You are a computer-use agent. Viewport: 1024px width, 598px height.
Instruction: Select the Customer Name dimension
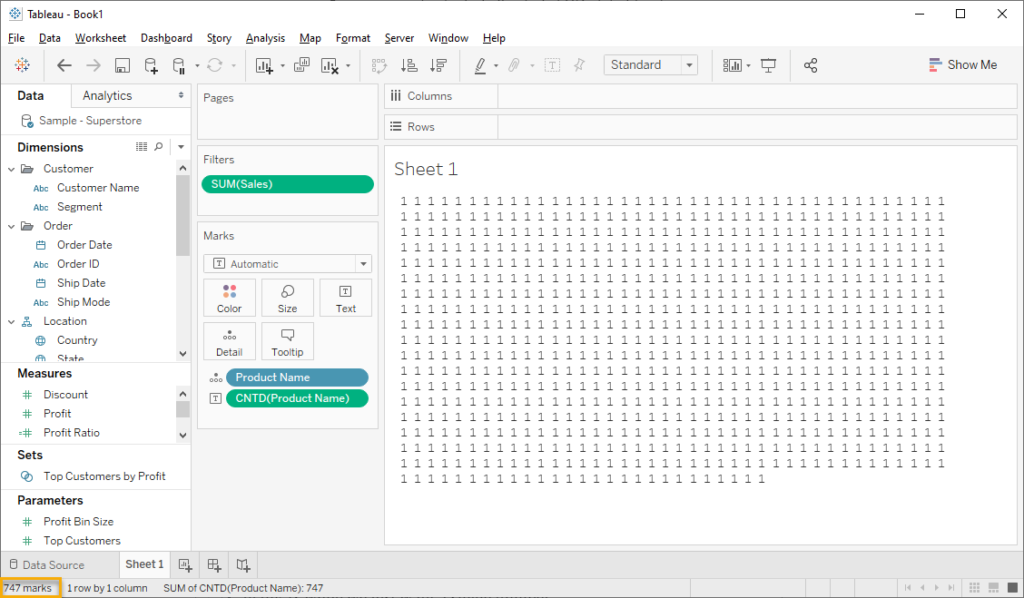coord(98,188)
